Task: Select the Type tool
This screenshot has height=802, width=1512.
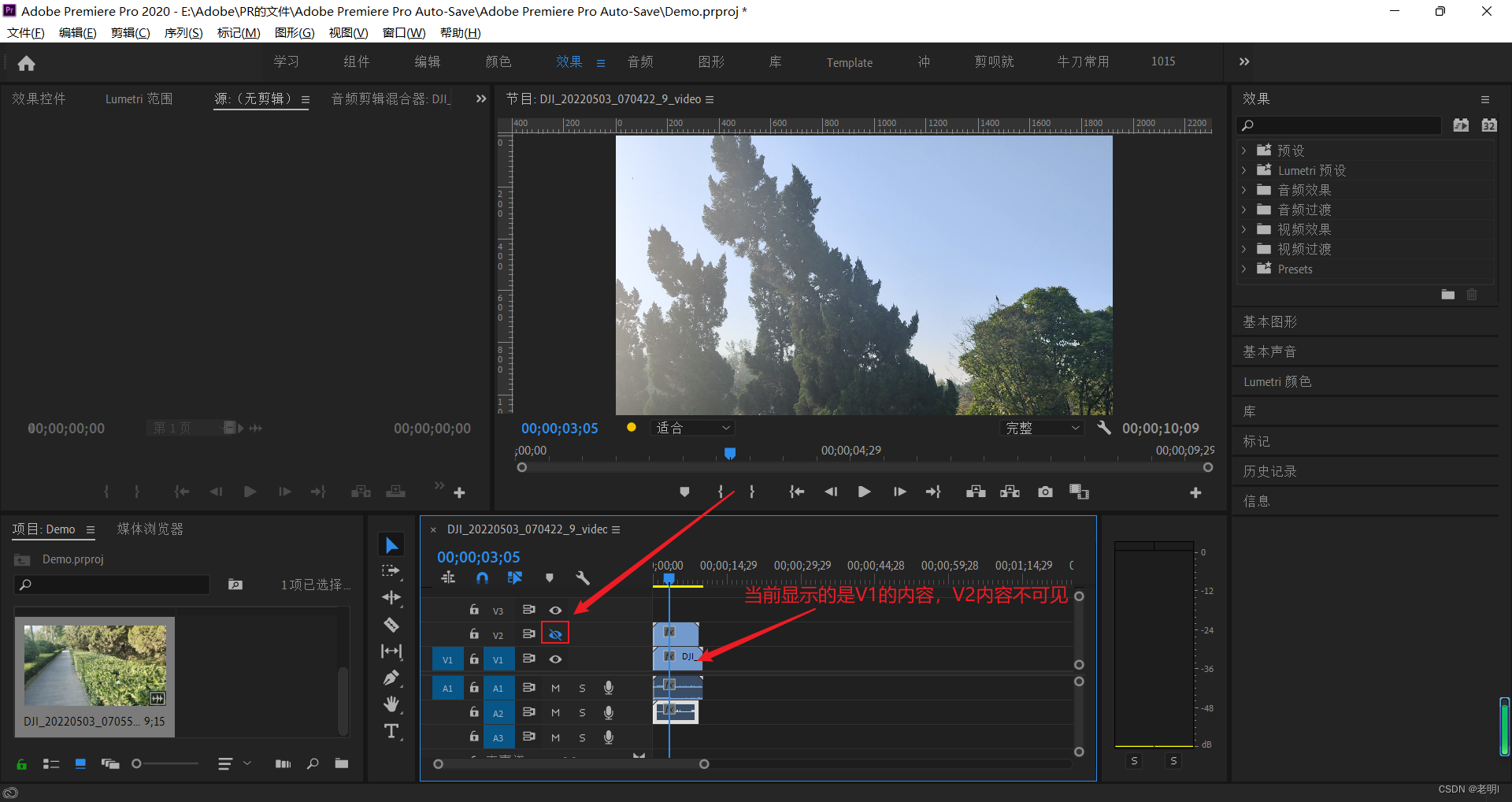Action: 391,731
